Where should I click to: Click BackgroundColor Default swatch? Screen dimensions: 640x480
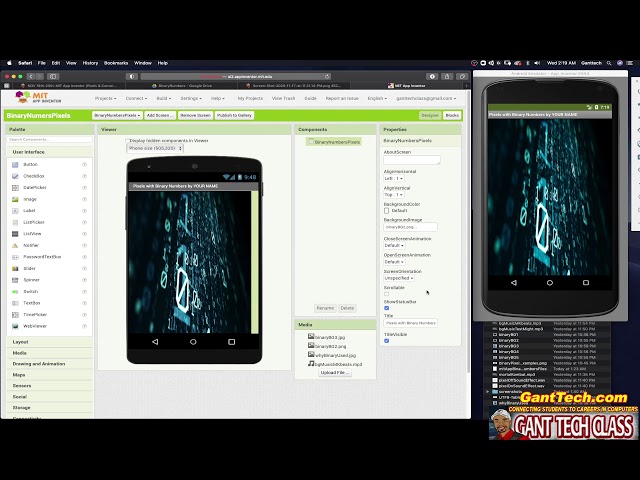point(387,211)
